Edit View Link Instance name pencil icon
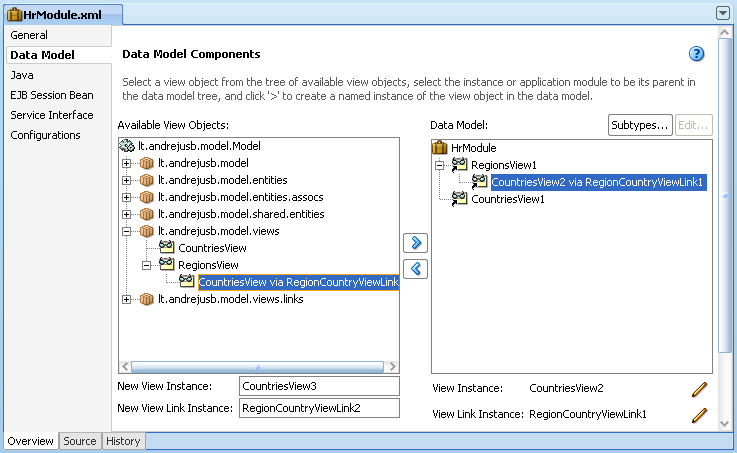Screen dimensions: 737x453 point(699,415)
